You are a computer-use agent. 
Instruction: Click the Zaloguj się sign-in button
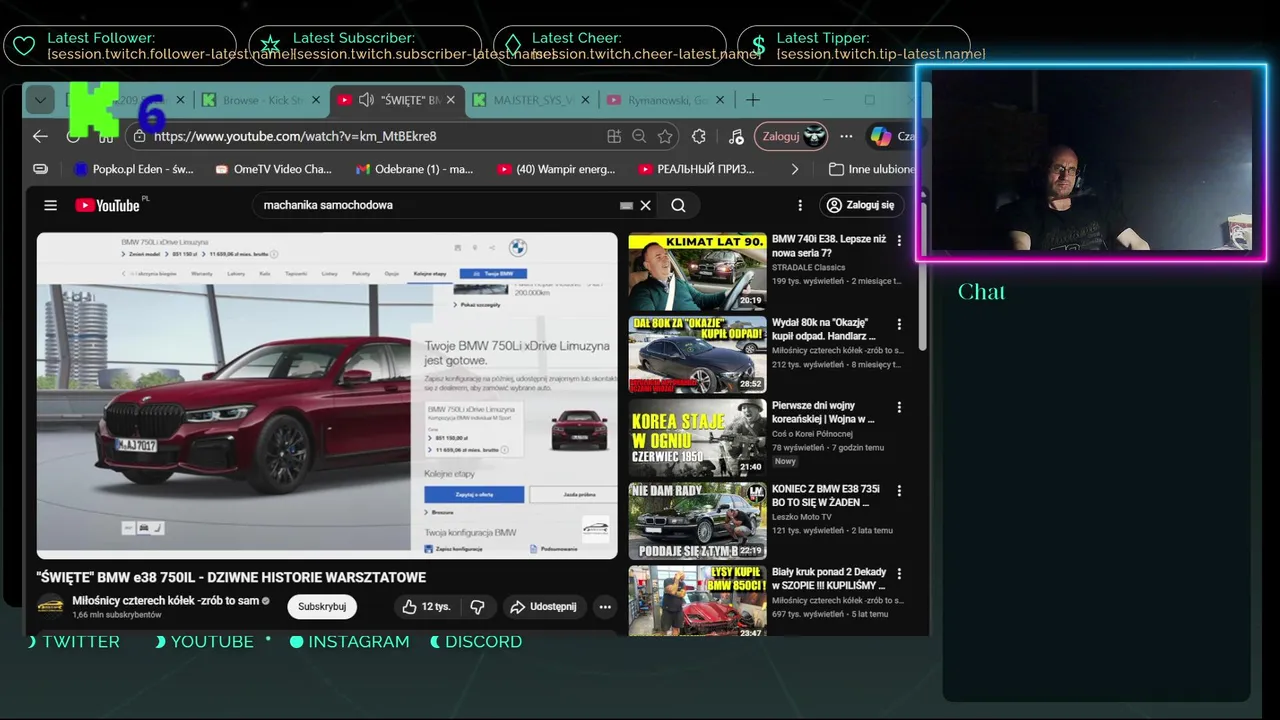coord(862,205)
